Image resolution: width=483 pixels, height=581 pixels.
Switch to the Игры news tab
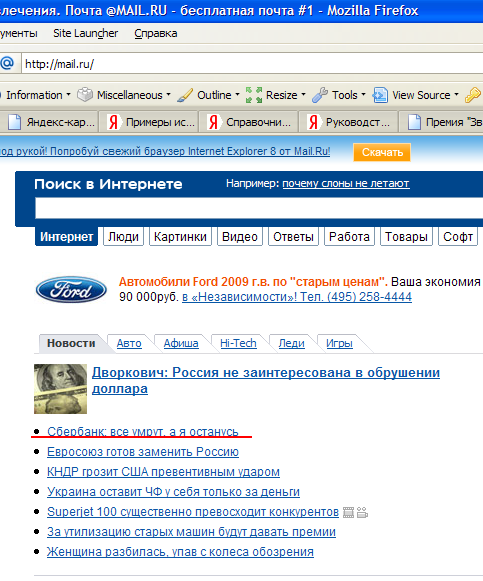[339, 343]
